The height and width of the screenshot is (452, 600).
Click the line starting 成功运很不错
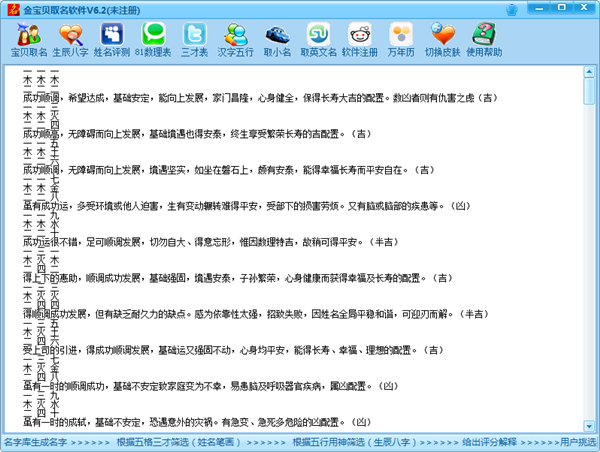(210, 242)
